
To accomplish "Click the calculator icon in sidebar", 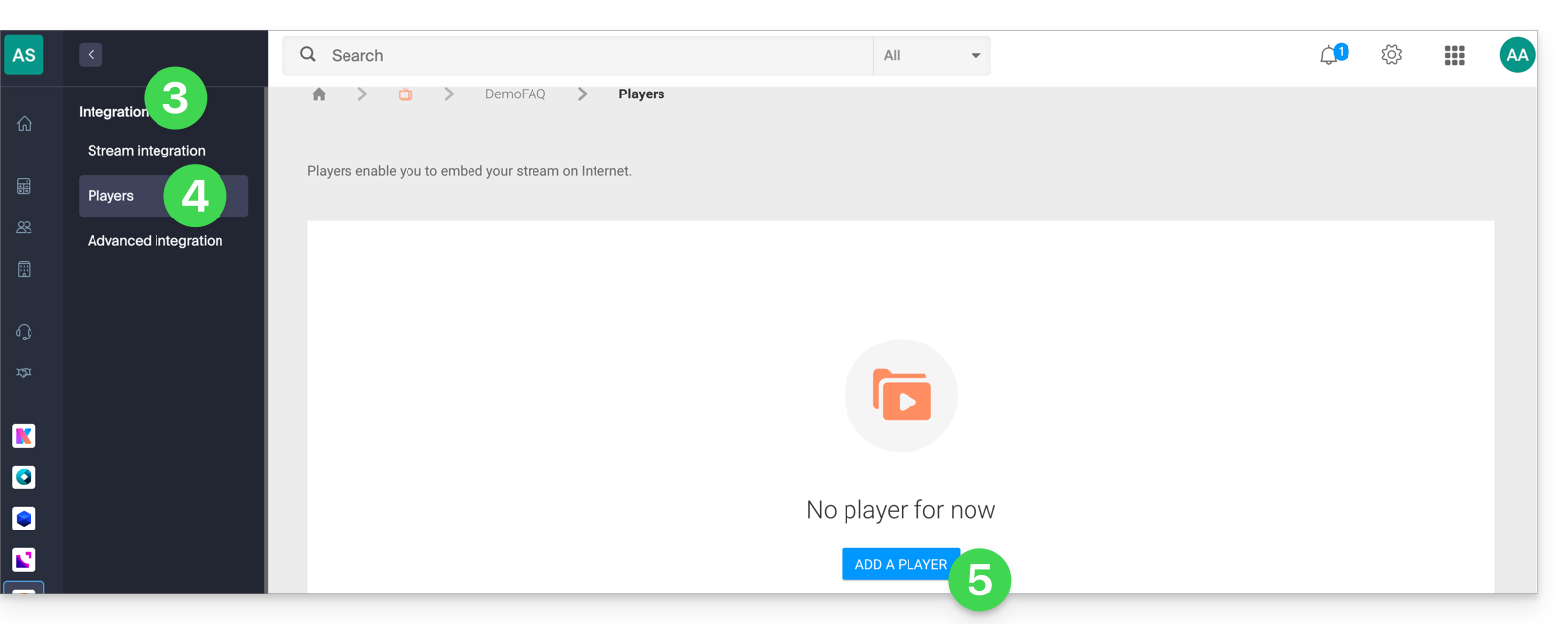I will point(24,186).
